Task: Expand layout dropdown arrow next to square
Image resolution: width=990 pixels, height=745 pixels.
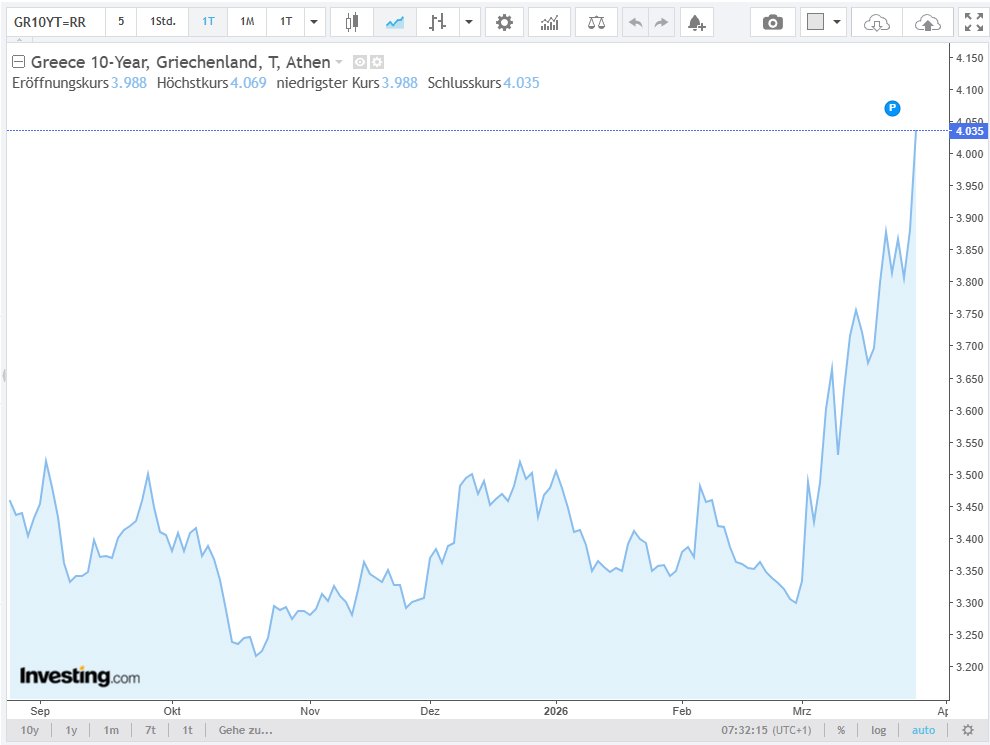Action: pyautogui.click(x=837, y=22)
